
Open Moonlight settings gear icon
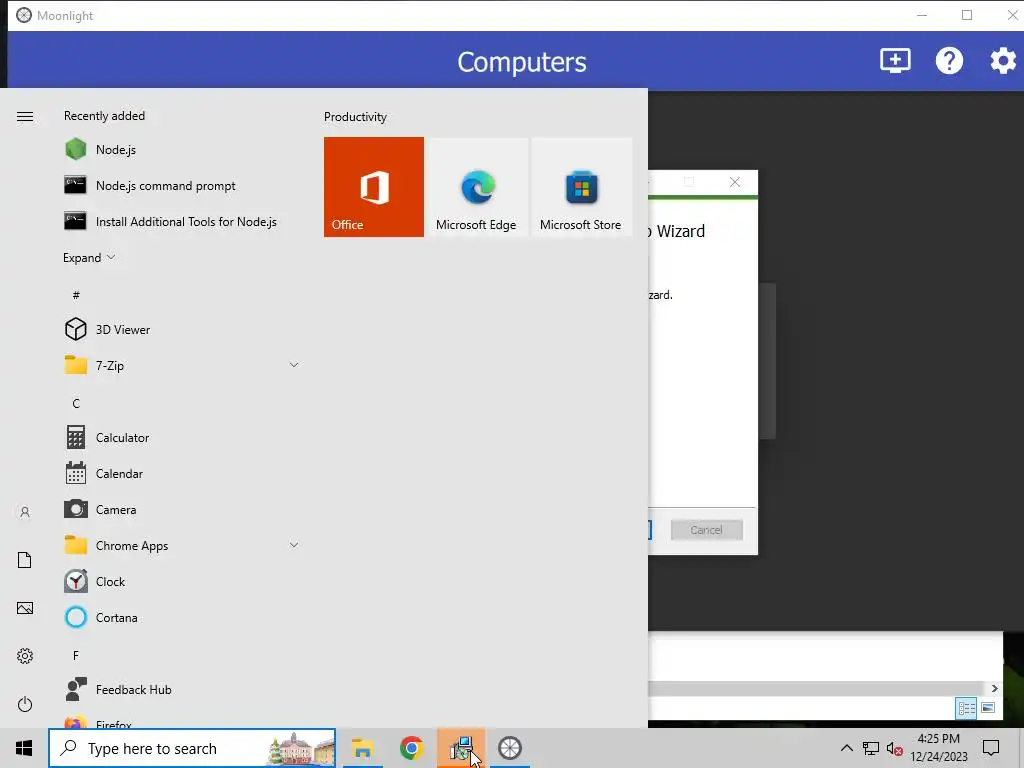click(x=1003, y=61)
